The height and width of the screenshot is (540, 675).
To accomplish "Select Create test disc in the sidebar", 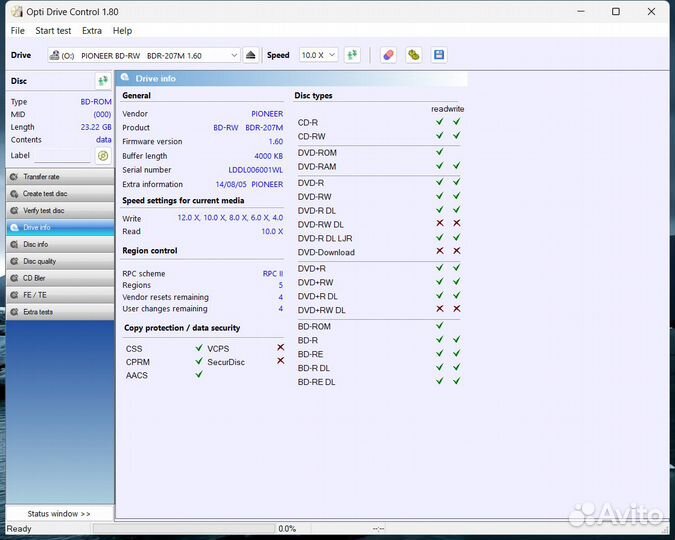I will tap(58, 194).
